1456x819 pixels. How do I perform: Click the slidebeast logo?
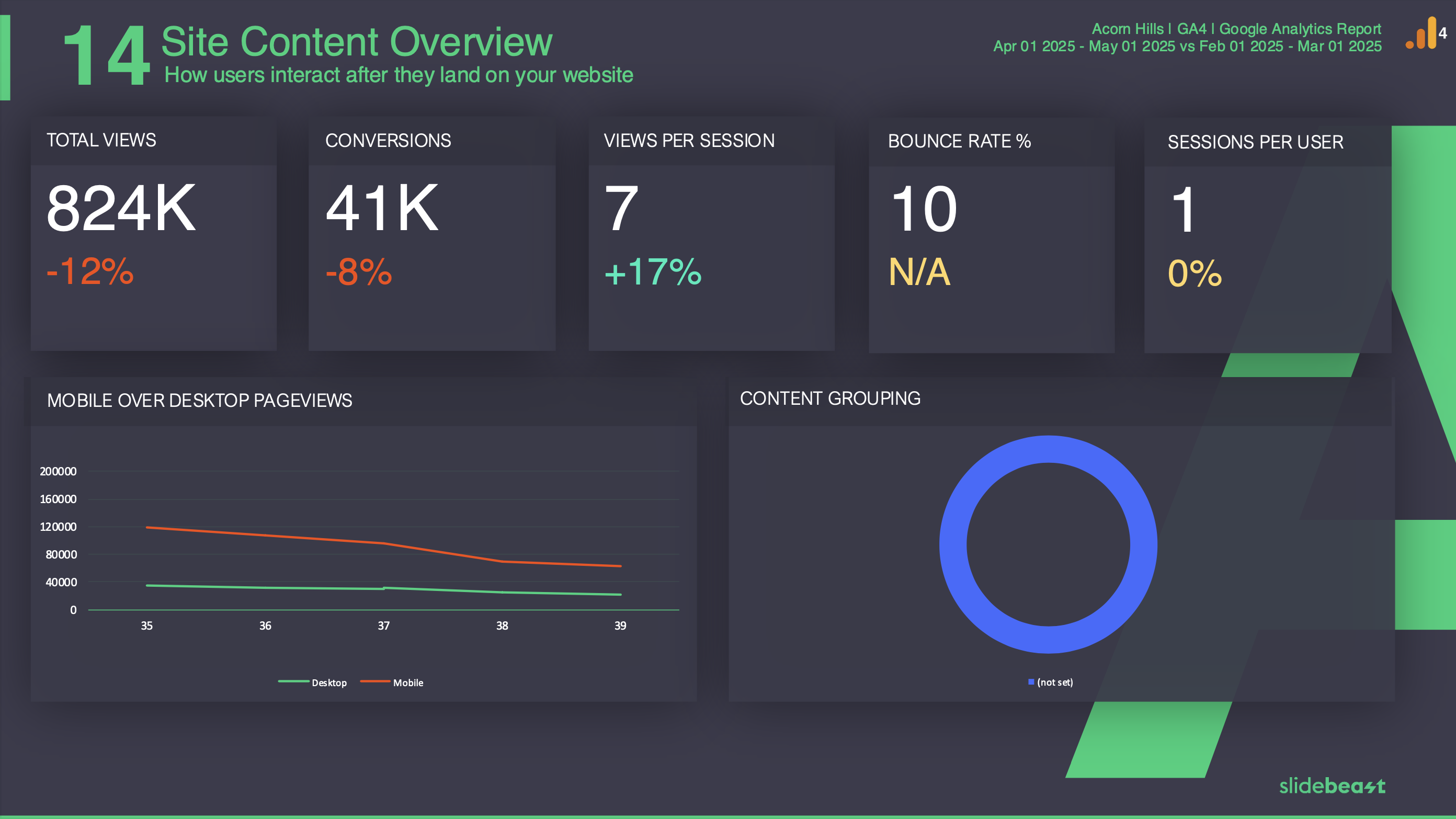point(1332,786)
